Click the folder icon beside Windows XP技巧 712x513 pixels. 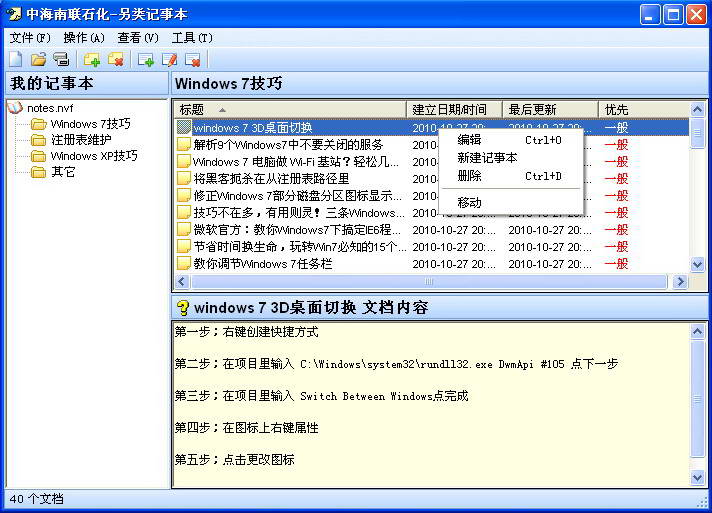tap(39, 156)
